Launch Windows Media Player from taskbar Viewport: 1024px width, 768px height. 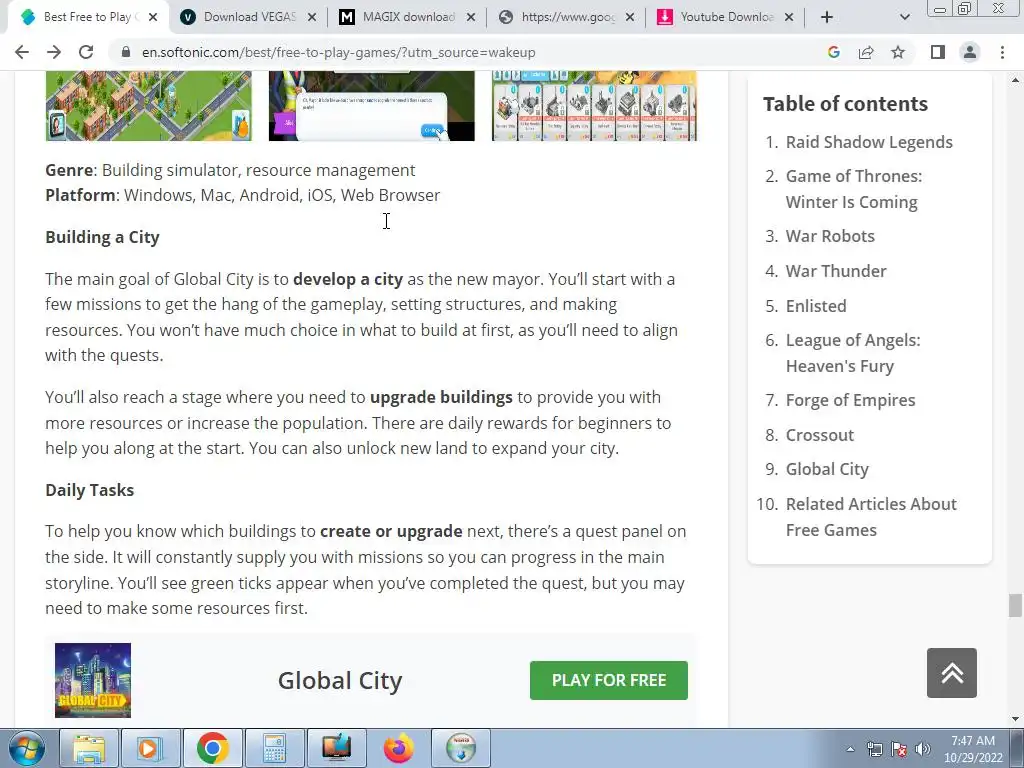150,748
